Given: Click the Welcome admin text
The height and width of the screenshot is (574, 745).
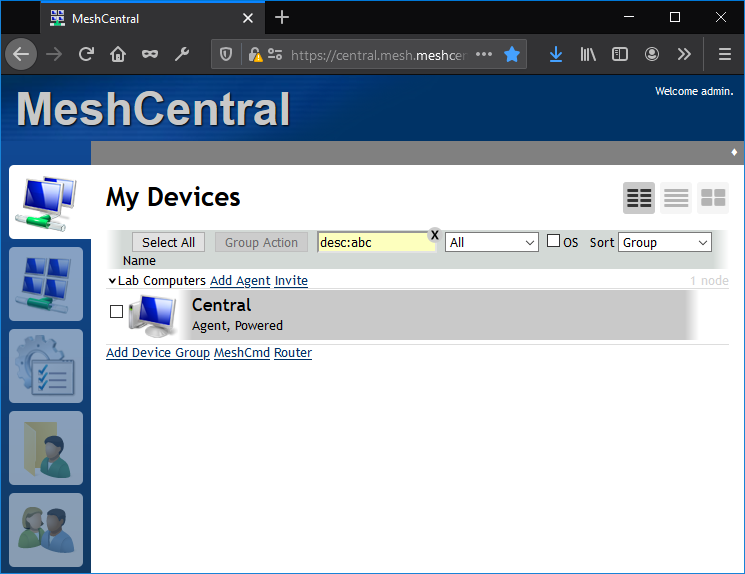Looking at the screenshot, I should (694, 91).
